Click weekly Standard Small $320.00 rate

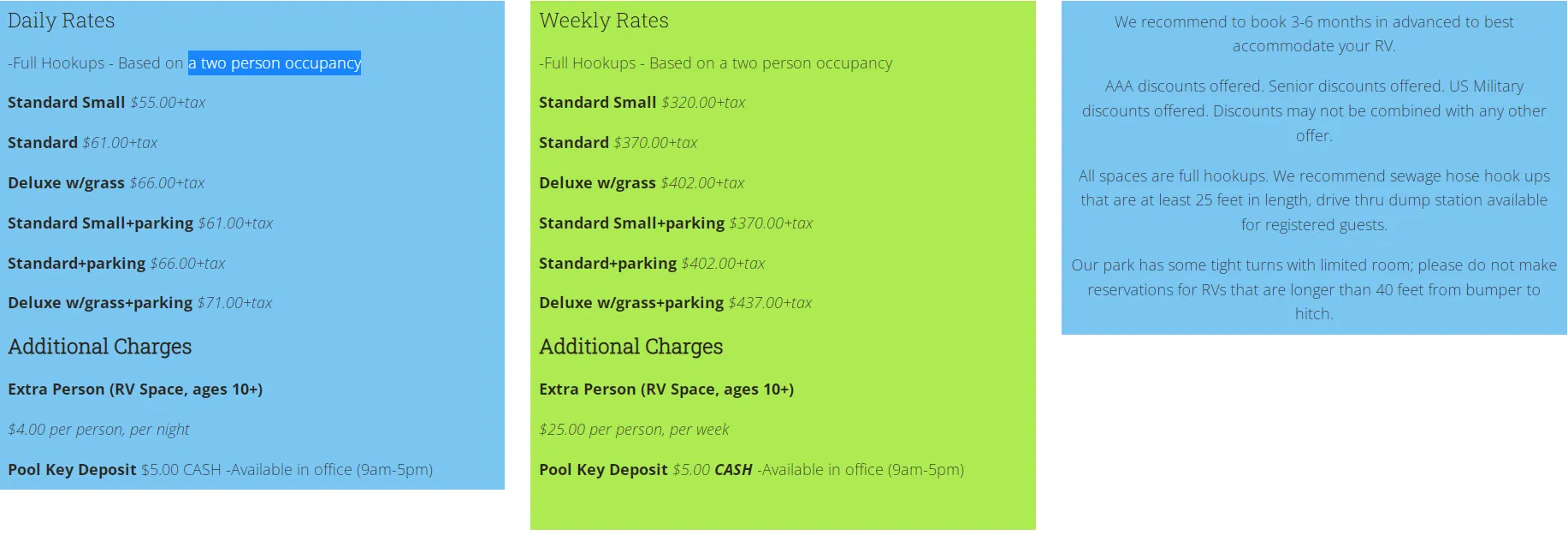tap(642, 103)
